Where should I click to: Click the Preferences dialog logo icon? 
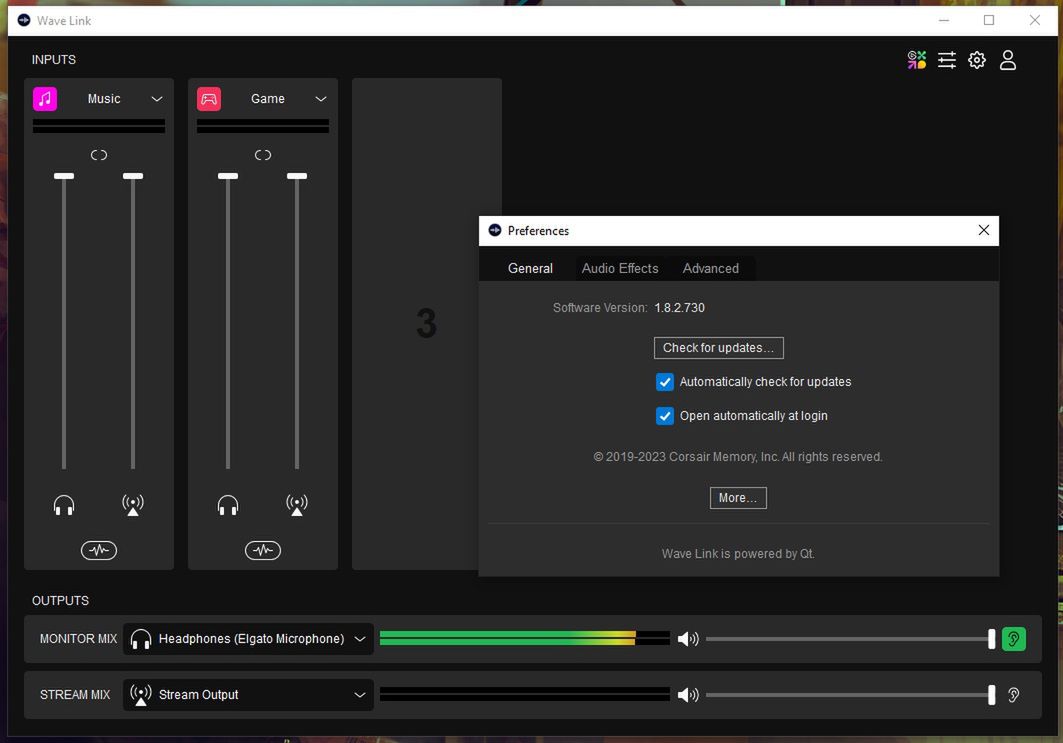click(x=495, y=230)
